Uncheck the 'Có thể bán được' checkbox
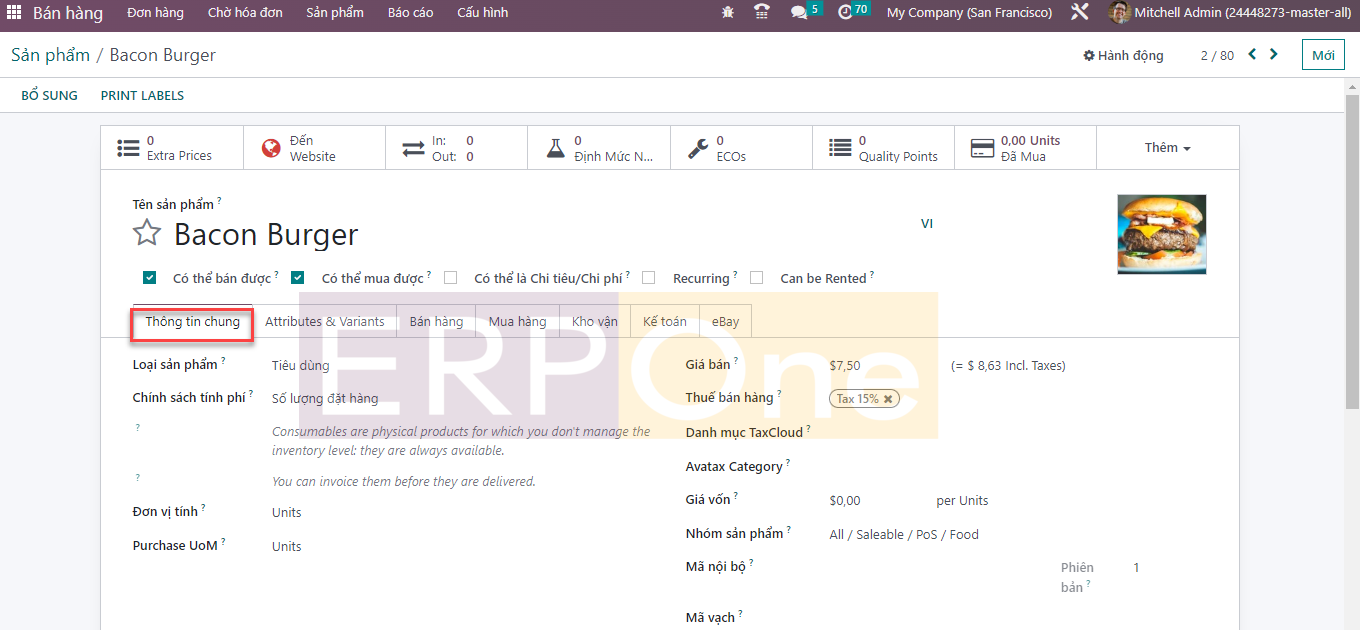Screen dimensions: 1360x630 coord(150,278)
